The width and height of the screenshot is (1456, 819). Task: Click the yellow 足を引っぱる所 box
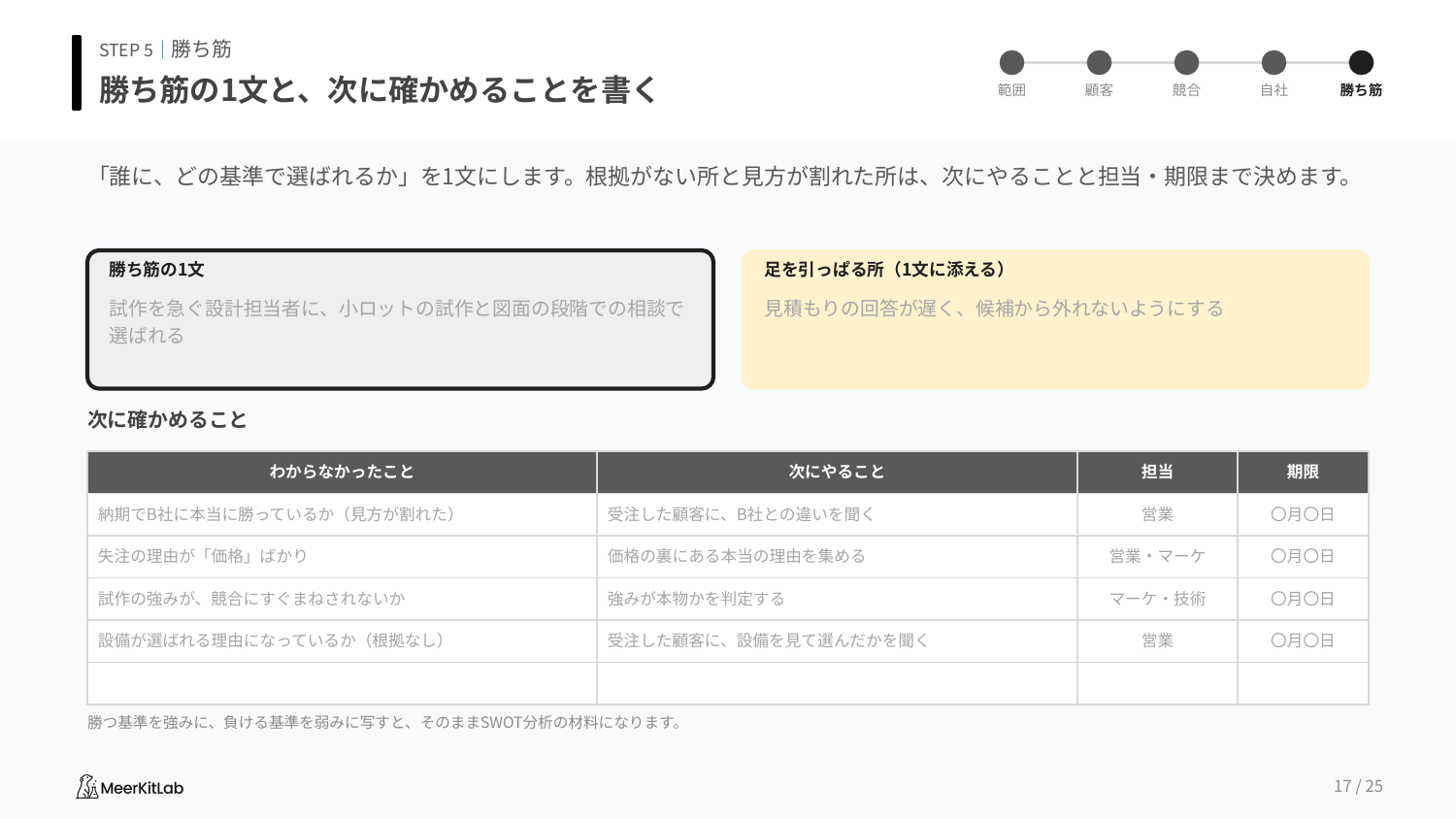[x=1055, y=319]
